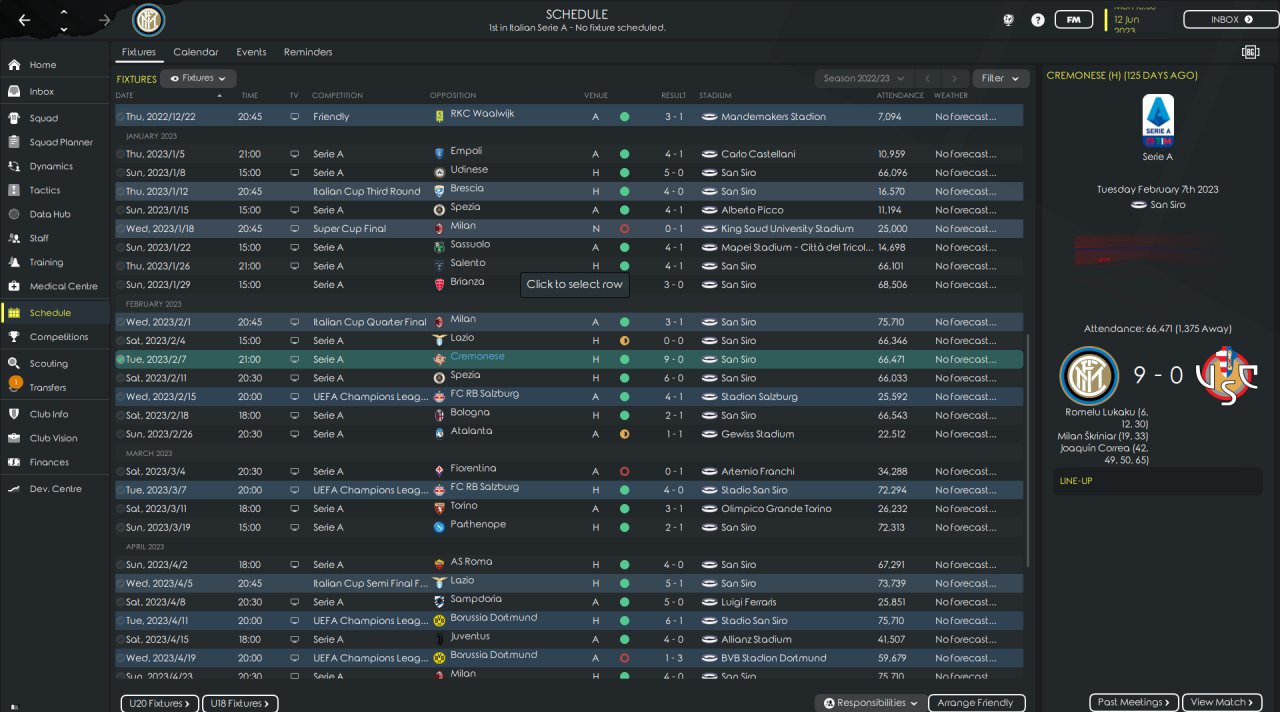Switch to the Calendar tab
The width and height of the screenshot is (1280, 712).
point(196,52)
